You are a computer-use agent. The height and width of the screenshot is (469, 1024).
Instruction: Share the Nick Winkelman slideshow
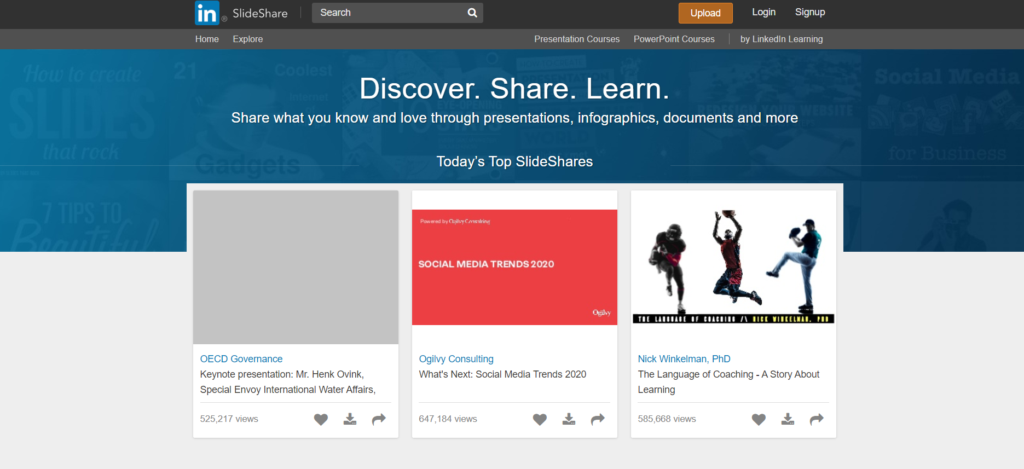tap(816, 419)
